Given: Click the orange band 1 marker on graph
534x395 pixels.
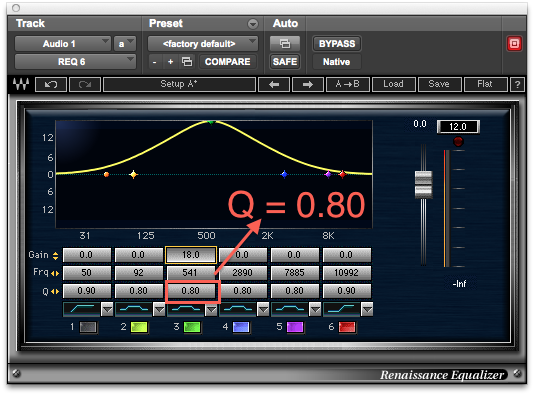Looking at the screenshot, I should pyautogui.click(x=106, y=174).
